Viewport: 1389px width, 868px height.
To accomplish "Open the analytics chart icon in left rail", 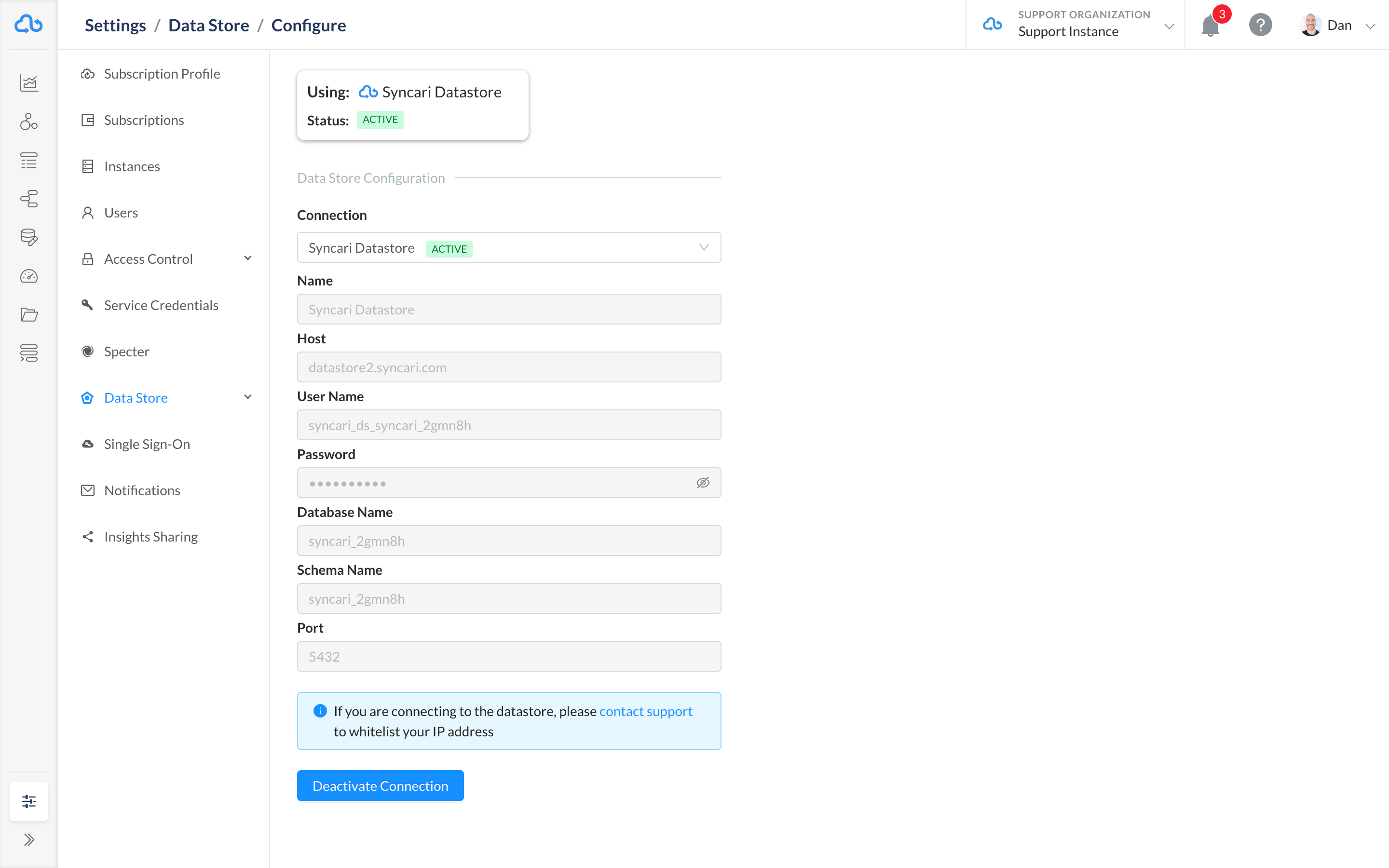I will click(29, 83).
